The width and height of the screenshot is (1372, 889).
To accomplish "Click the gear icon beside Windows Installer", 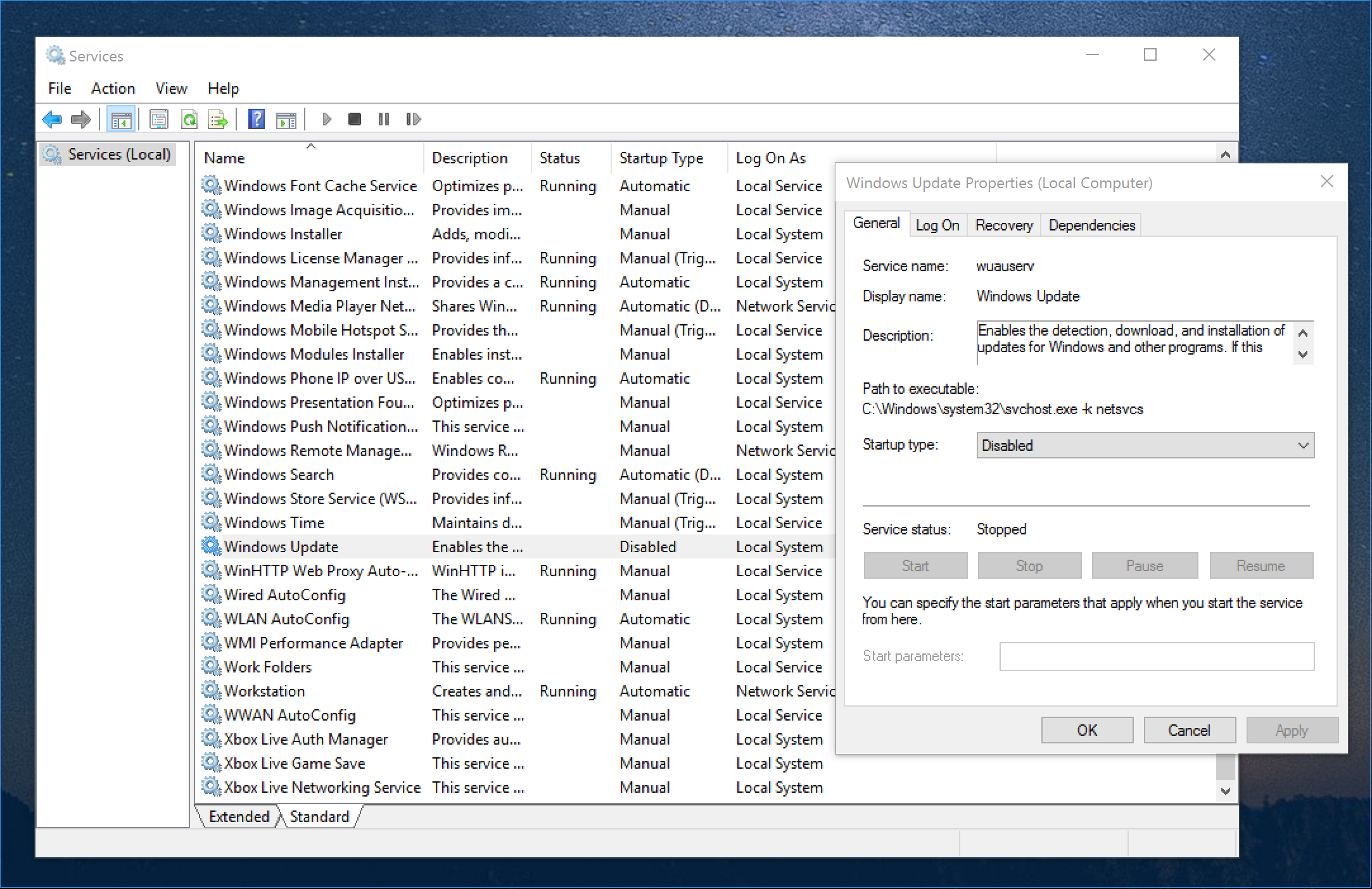I will (x=211, y=233).
